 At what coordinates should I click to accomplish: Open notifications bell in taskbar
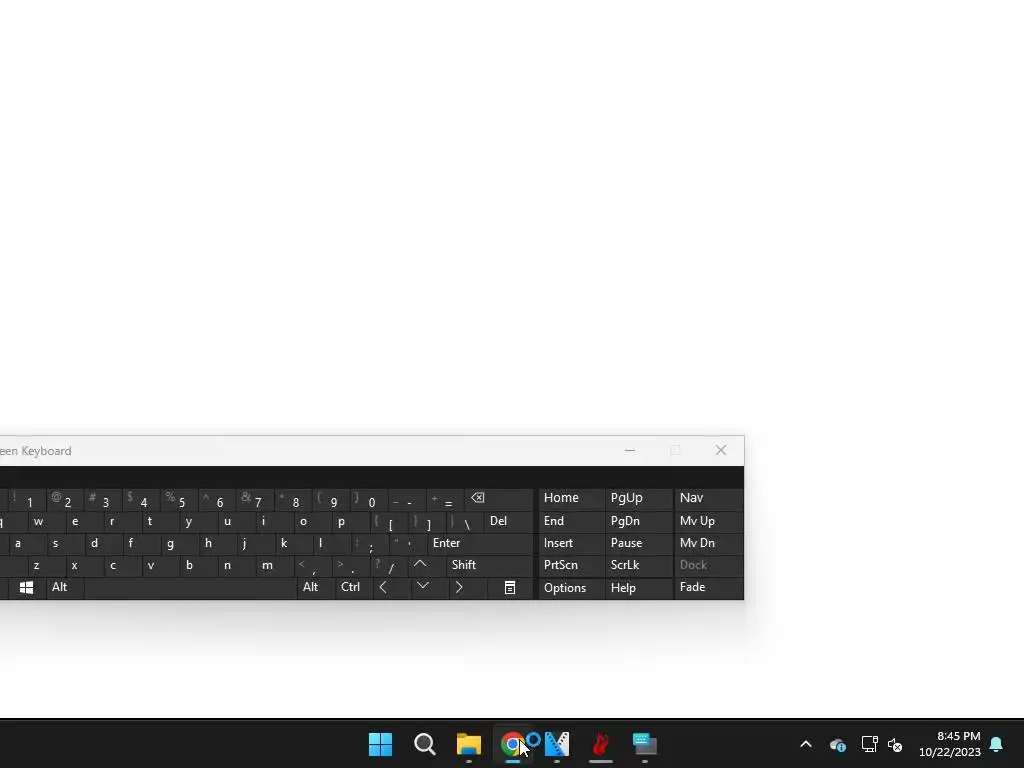click(997, 744)
